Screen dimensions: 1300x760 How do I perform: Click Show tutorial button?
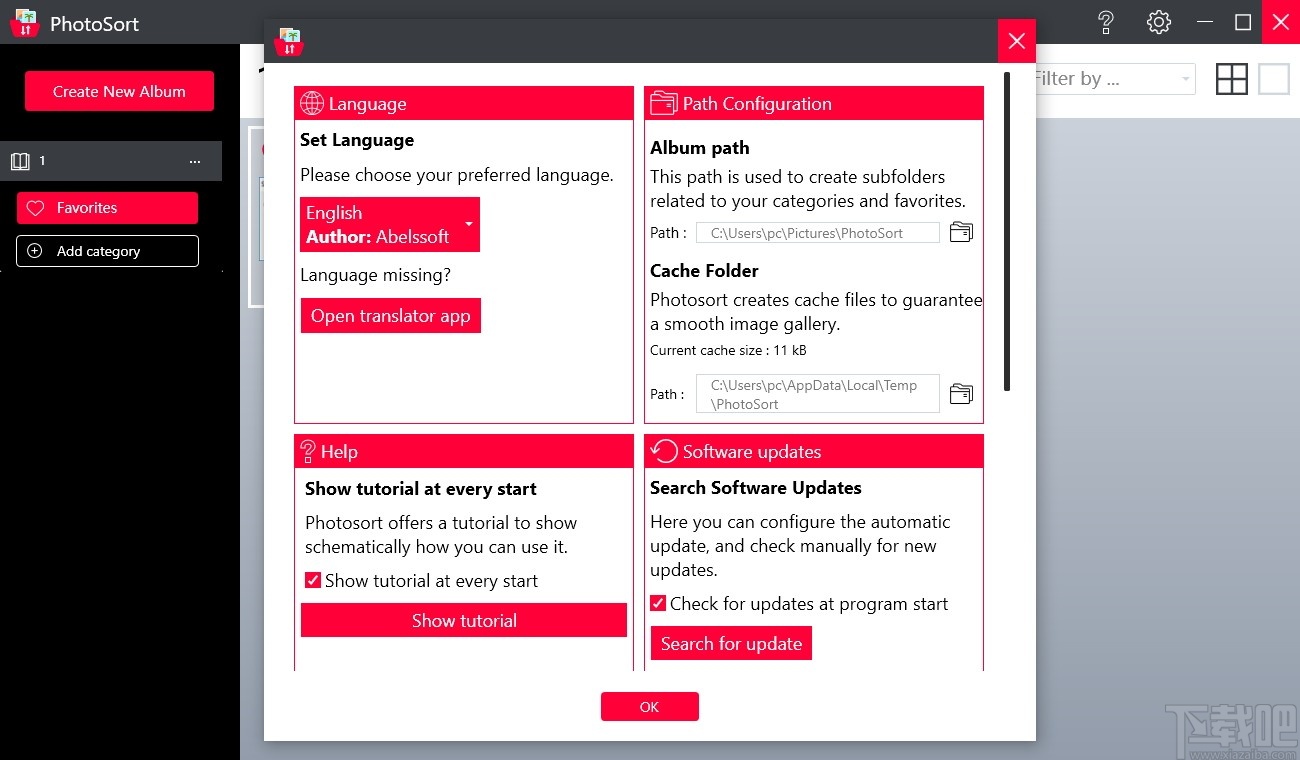464,620
